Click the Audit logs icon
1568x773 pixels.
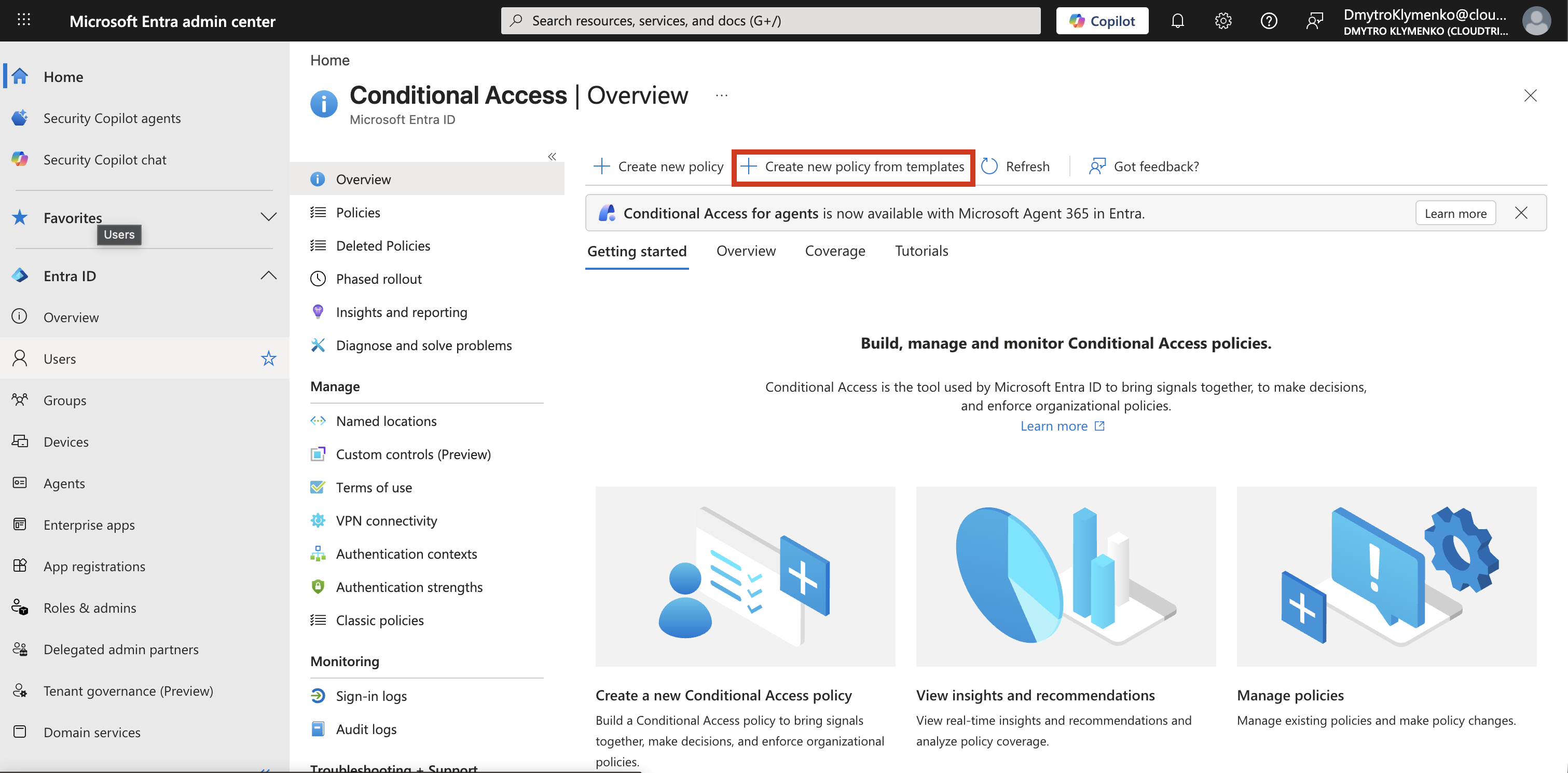318,728
